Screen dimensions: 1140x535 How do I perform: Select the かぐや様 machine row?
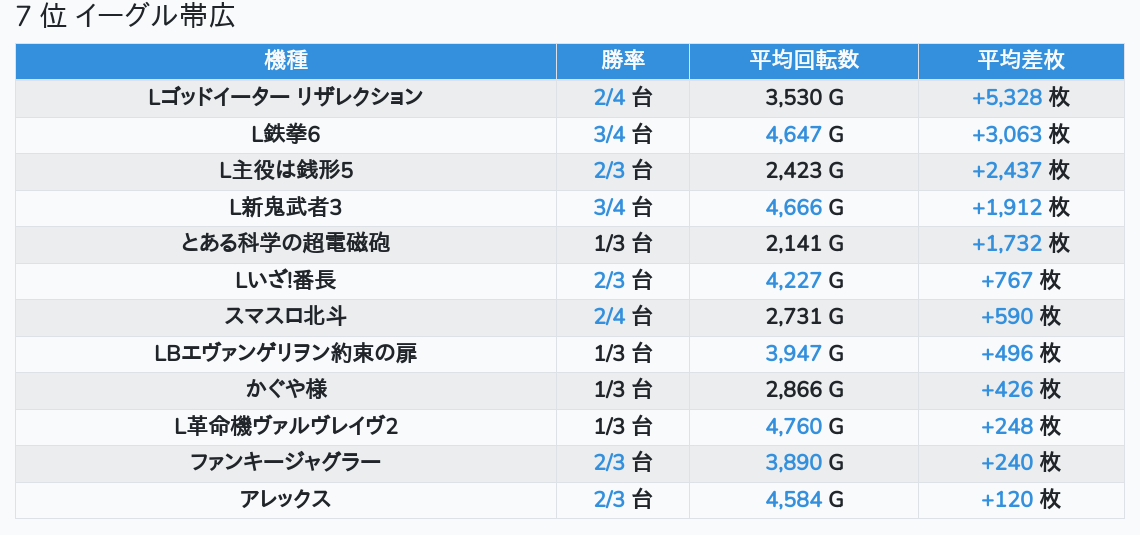[286, 390]
